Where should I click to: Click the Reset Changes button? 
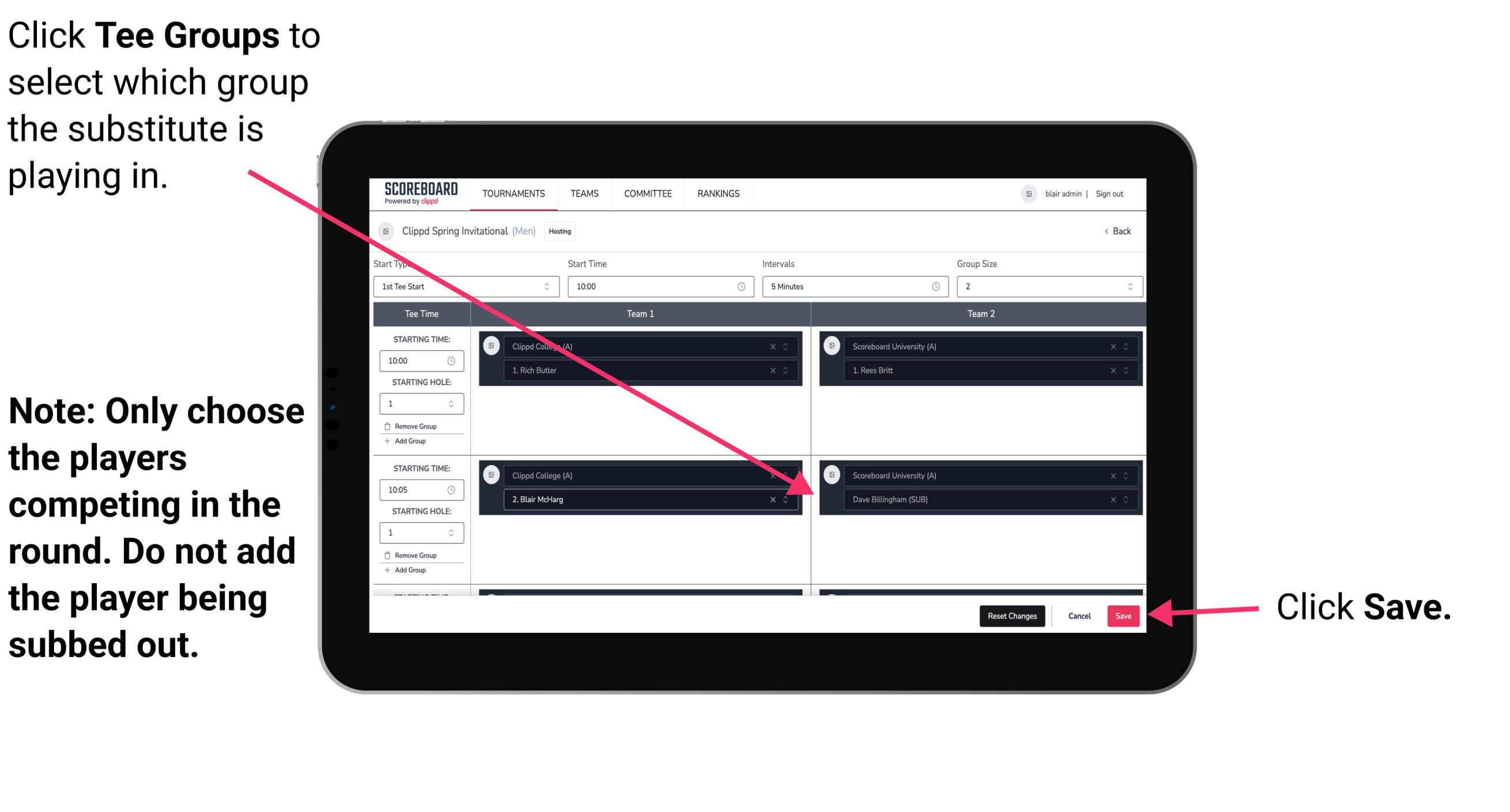[1011, 615]
